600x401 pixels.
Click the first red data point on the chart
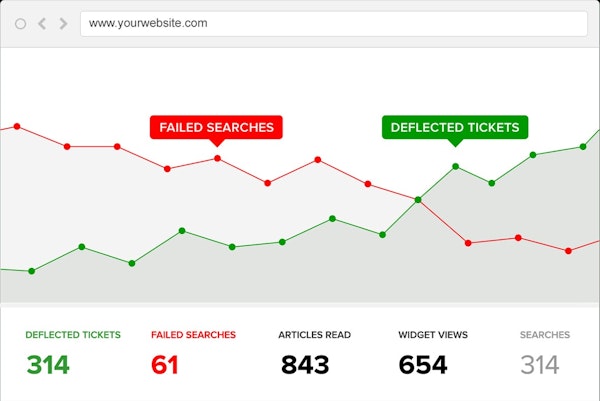point(17,126)
